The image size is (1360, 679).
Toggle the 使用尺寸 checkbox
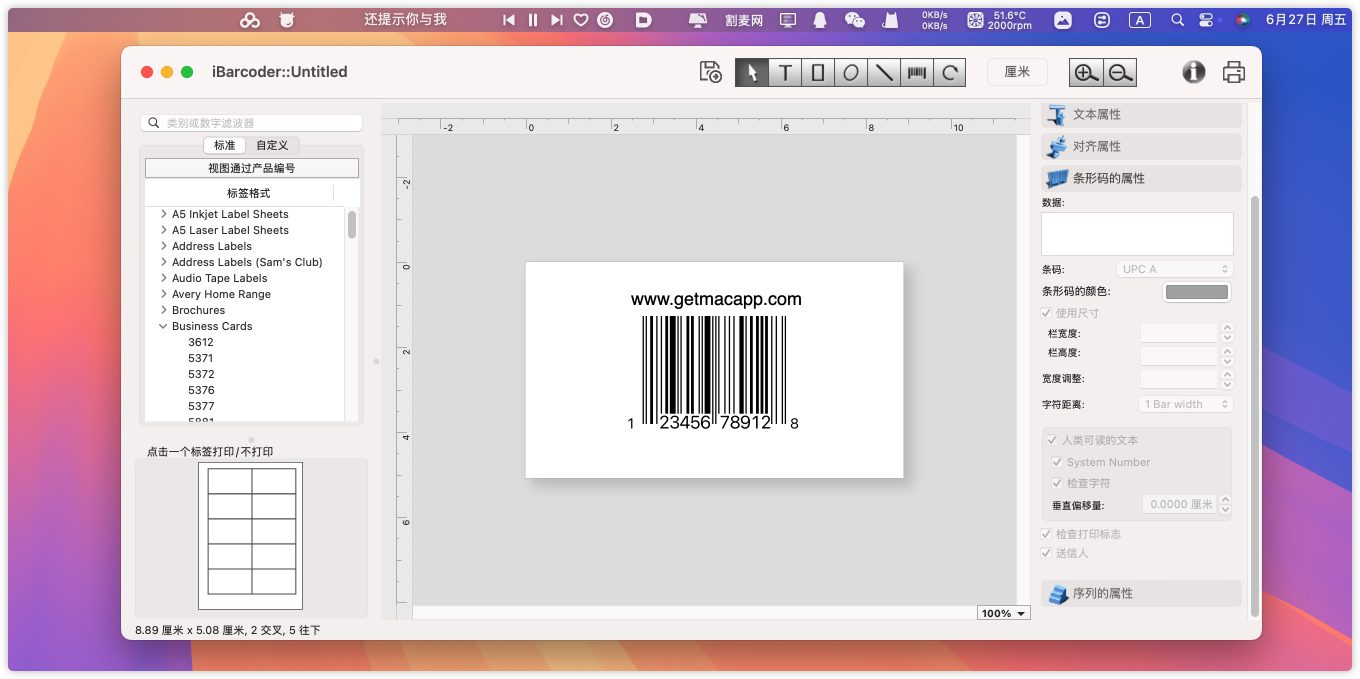[x=1047, y=313]
